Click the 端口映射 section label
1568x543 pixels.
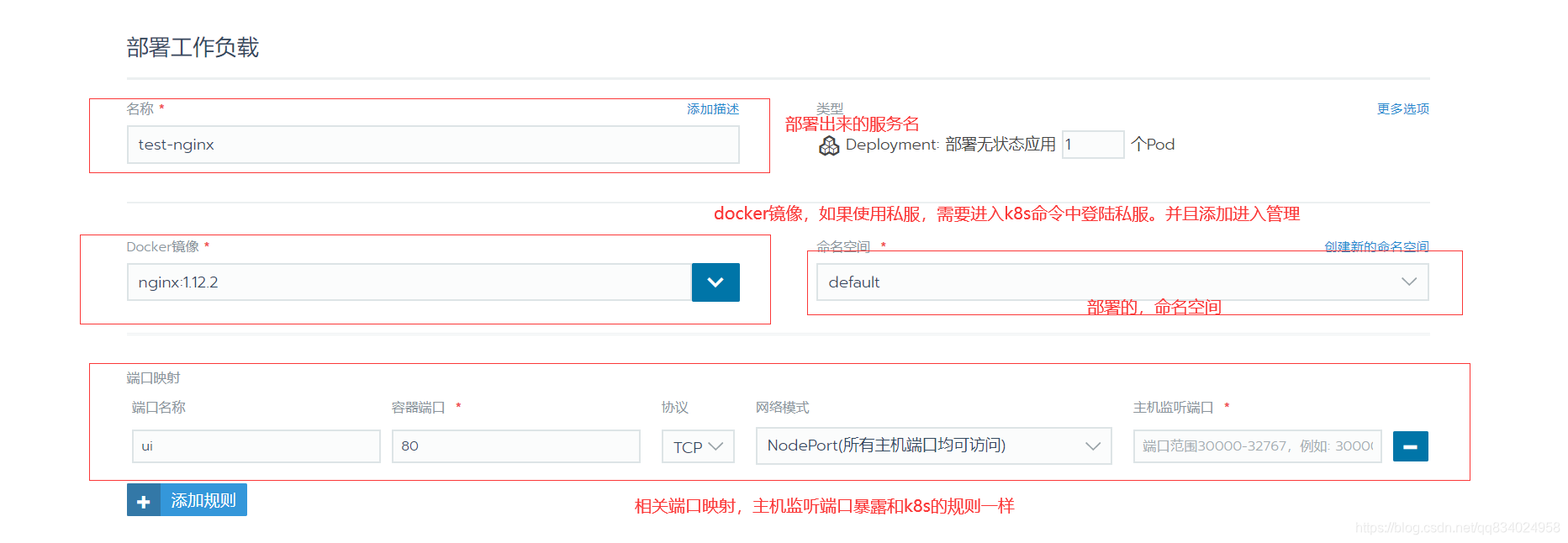click(x=153, y=378)
